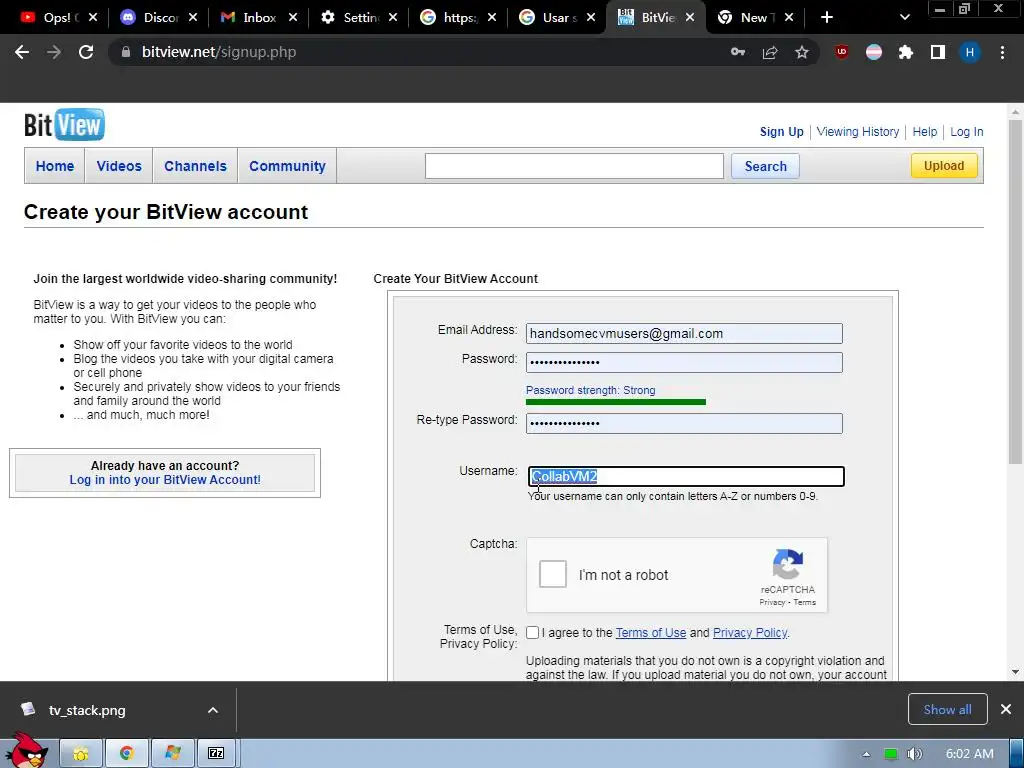
Task: Click the Sign Up link
Action: coord(782,132)
